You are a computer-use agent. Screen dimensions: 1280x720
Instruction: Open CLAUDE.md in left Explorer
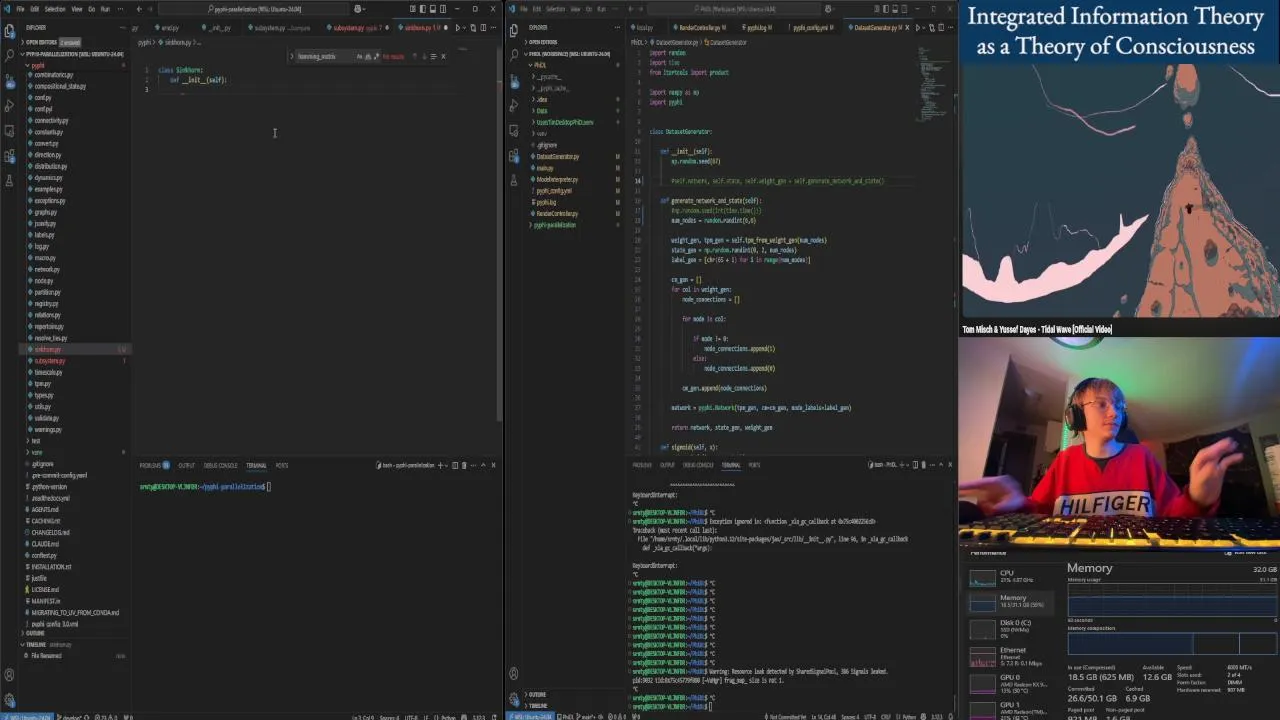[x=45, y=544]
